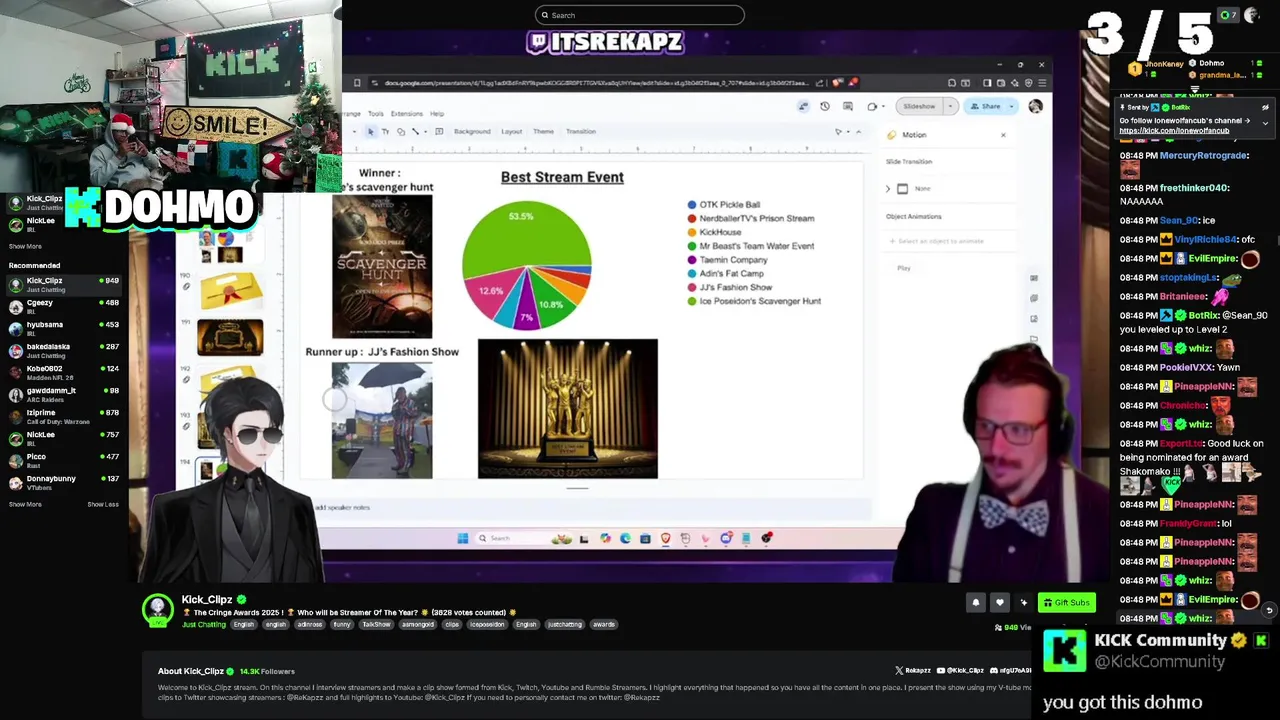
Task: Open the Slideshow dropdown arrow
Action: (x=950, y=106)
